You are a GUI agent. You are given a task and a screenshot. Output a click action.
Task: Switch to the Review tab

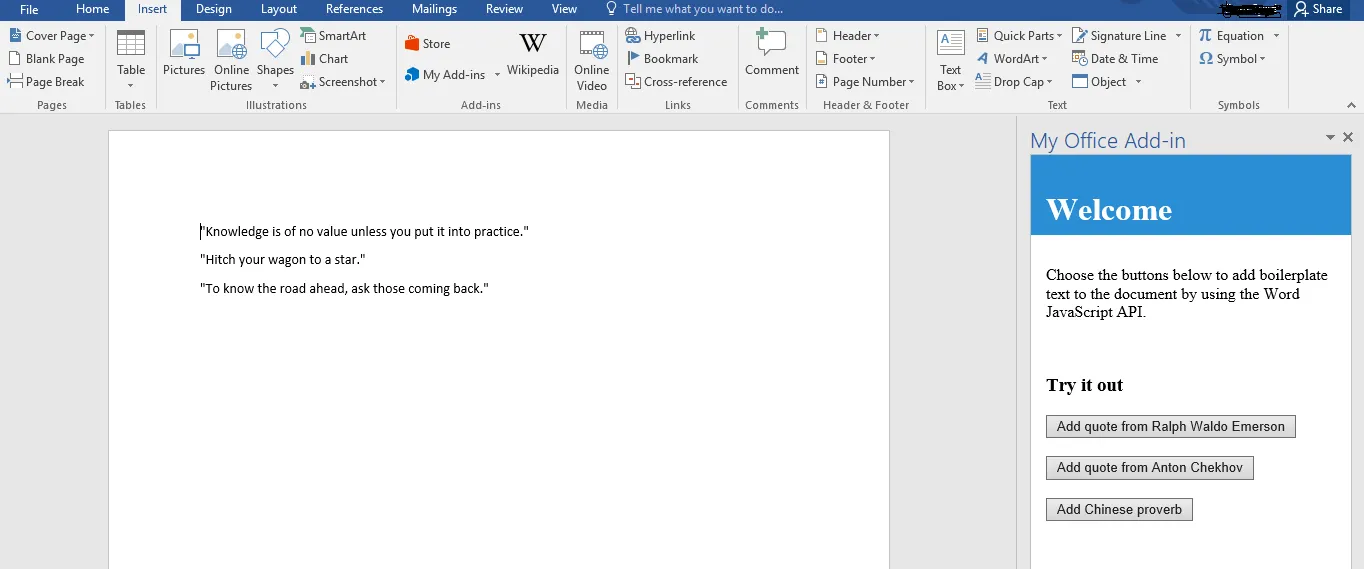coord(504,9)
